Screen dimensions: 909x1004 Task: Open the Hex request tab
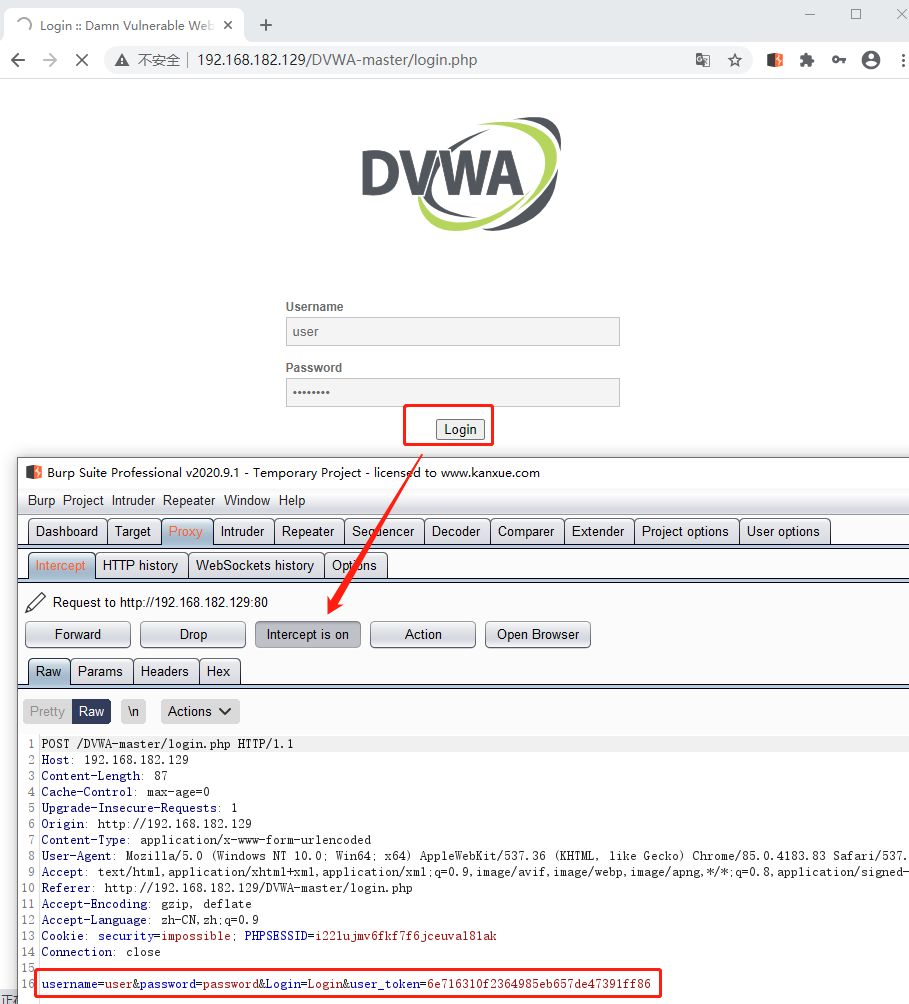tap(218, 672)
